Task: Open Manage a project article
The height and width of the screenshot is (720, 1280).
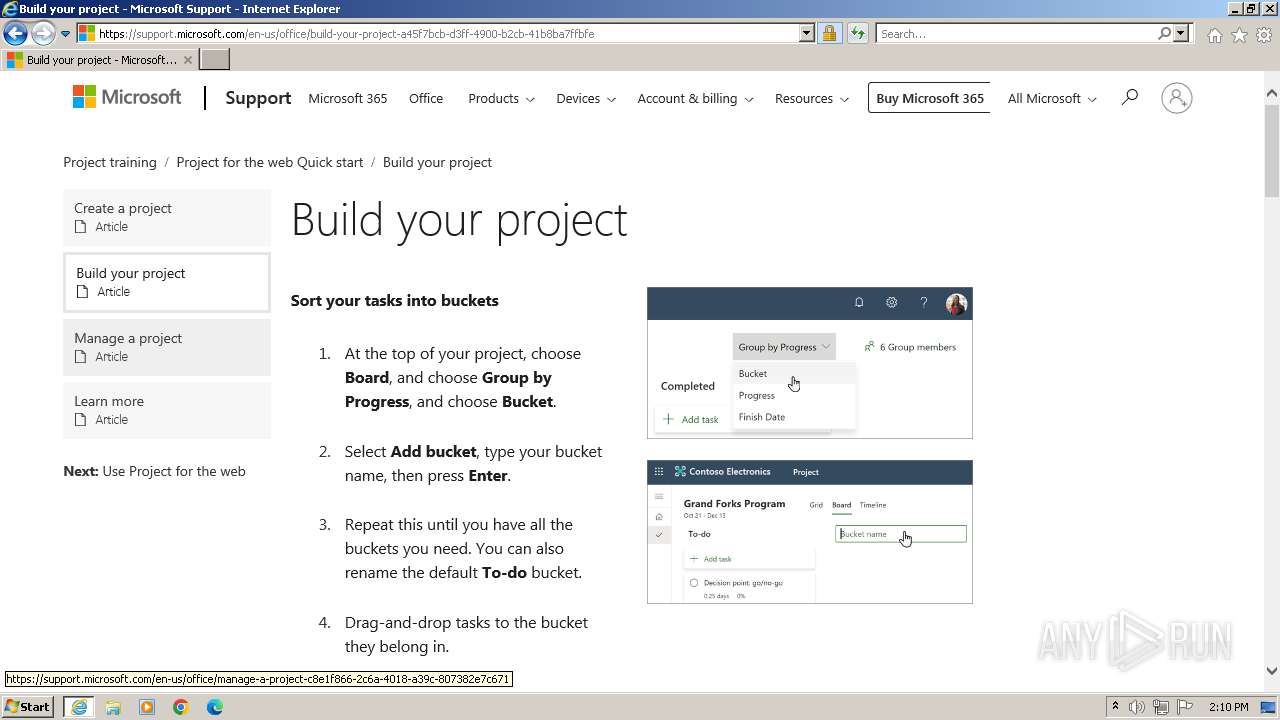Action: 167,347
